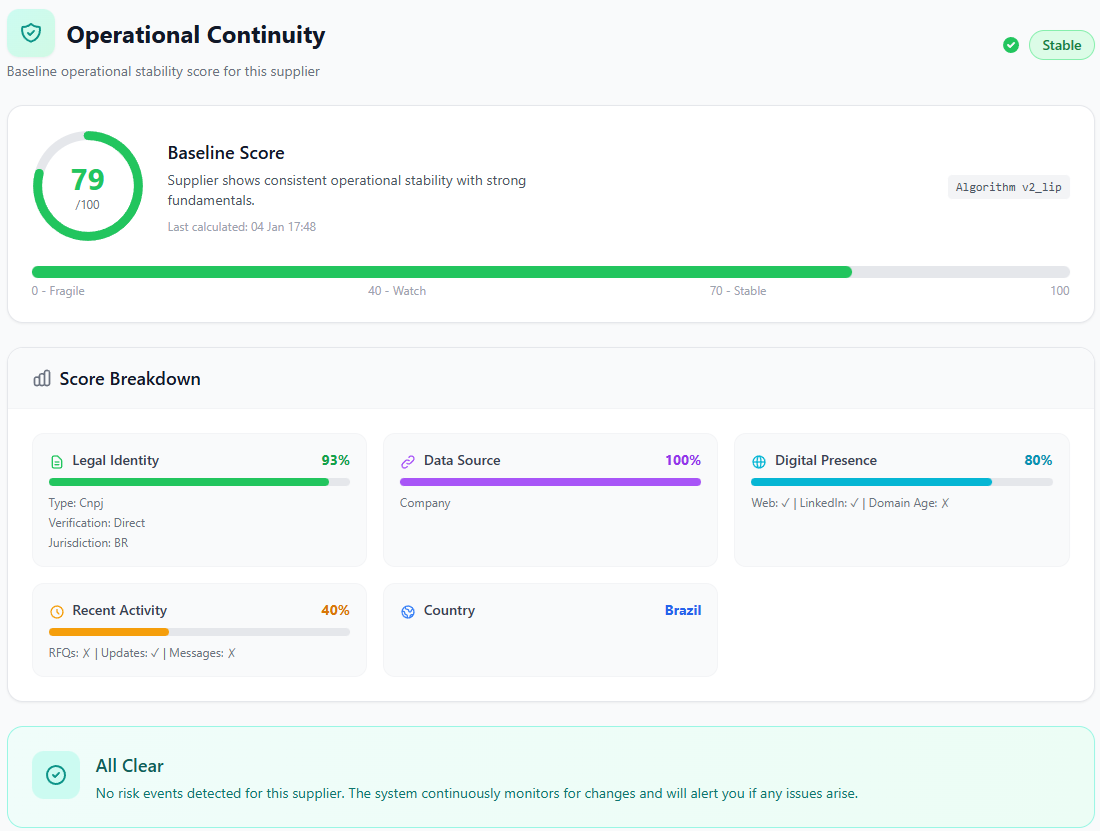Click the Operational Continuity shield icon
1100x831 pixels.
point(30,33)
